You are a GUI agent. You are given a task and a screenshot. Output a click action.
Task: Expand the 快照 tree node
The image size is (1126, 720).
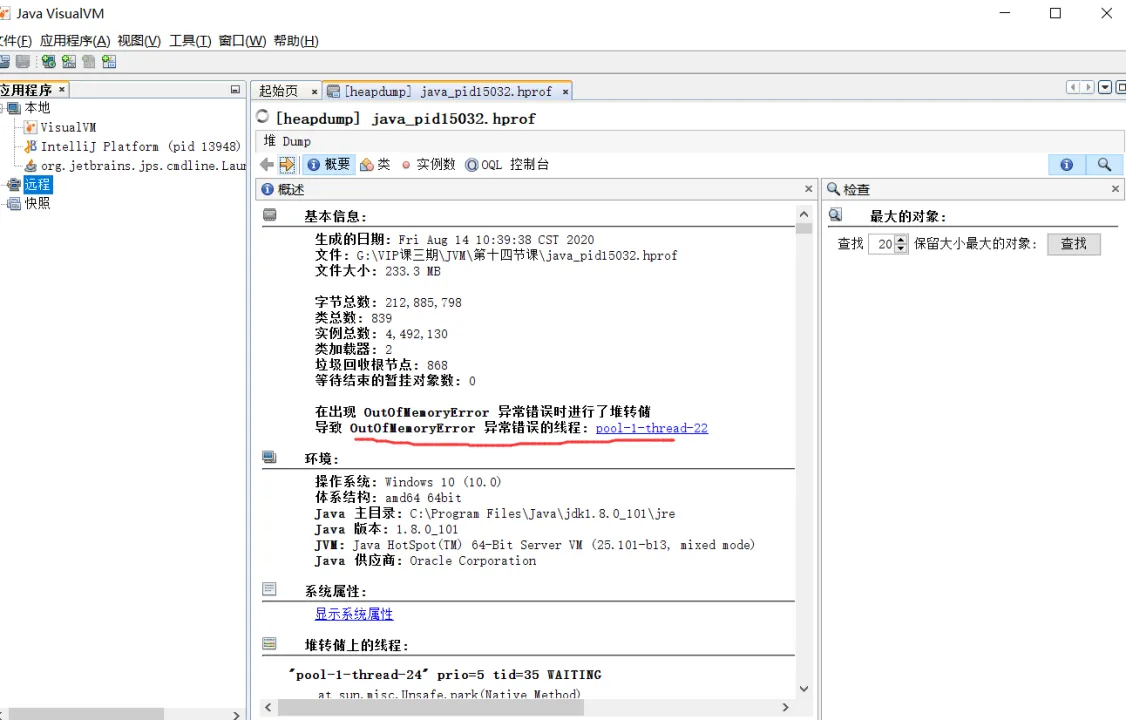[2, 204]
